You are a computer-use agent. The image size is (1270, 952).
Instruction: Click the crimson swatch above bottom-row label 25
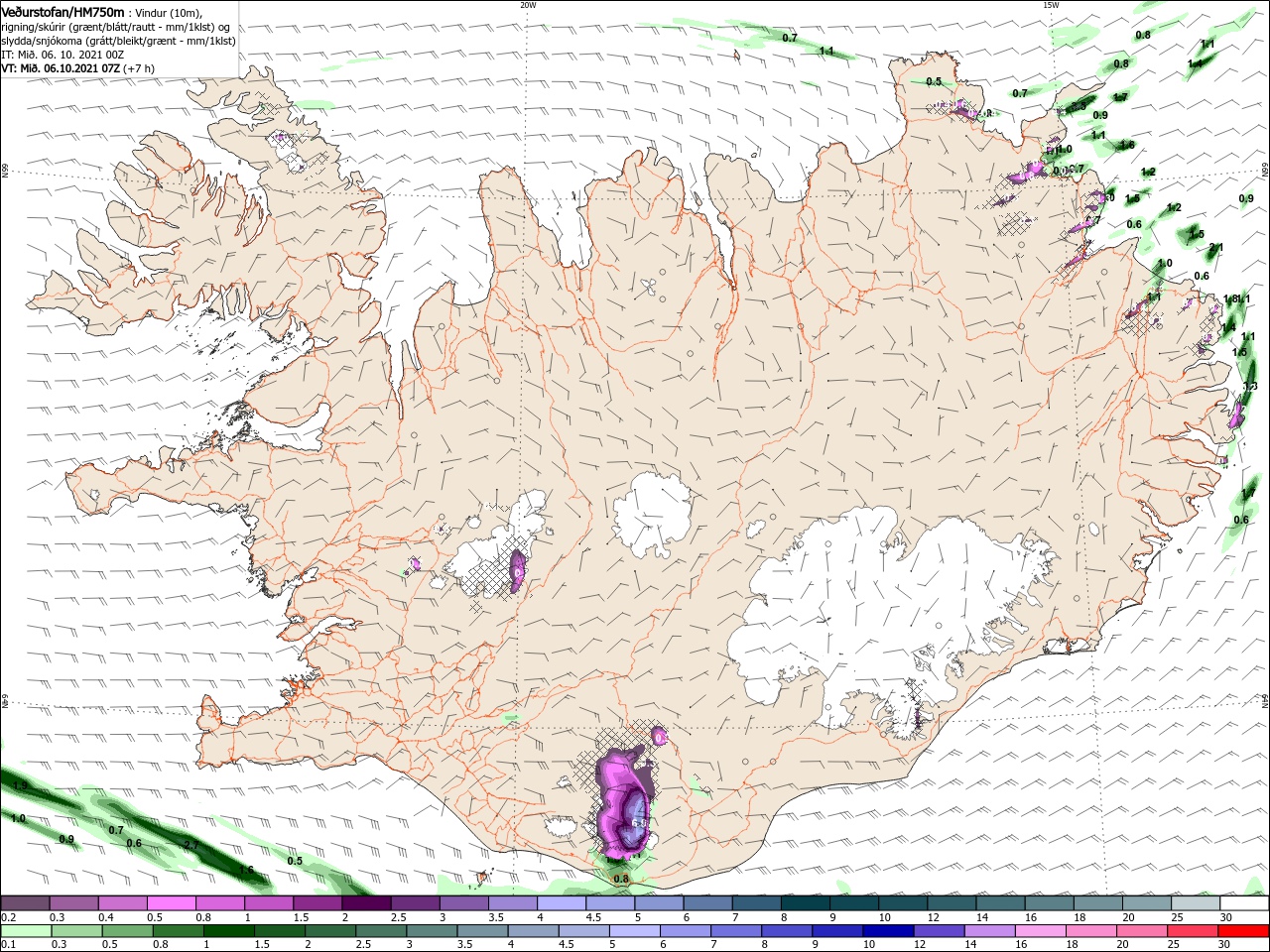[x=1194, y=932]
